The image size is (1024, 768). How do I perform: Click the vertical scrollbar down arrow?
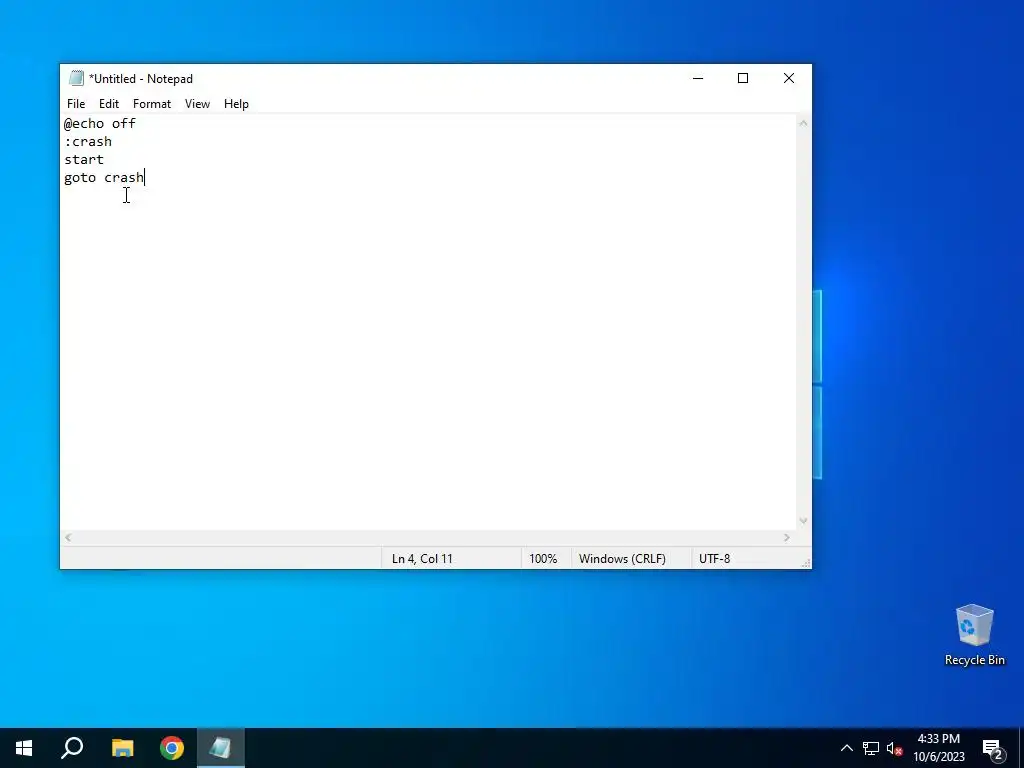point(803,520)
